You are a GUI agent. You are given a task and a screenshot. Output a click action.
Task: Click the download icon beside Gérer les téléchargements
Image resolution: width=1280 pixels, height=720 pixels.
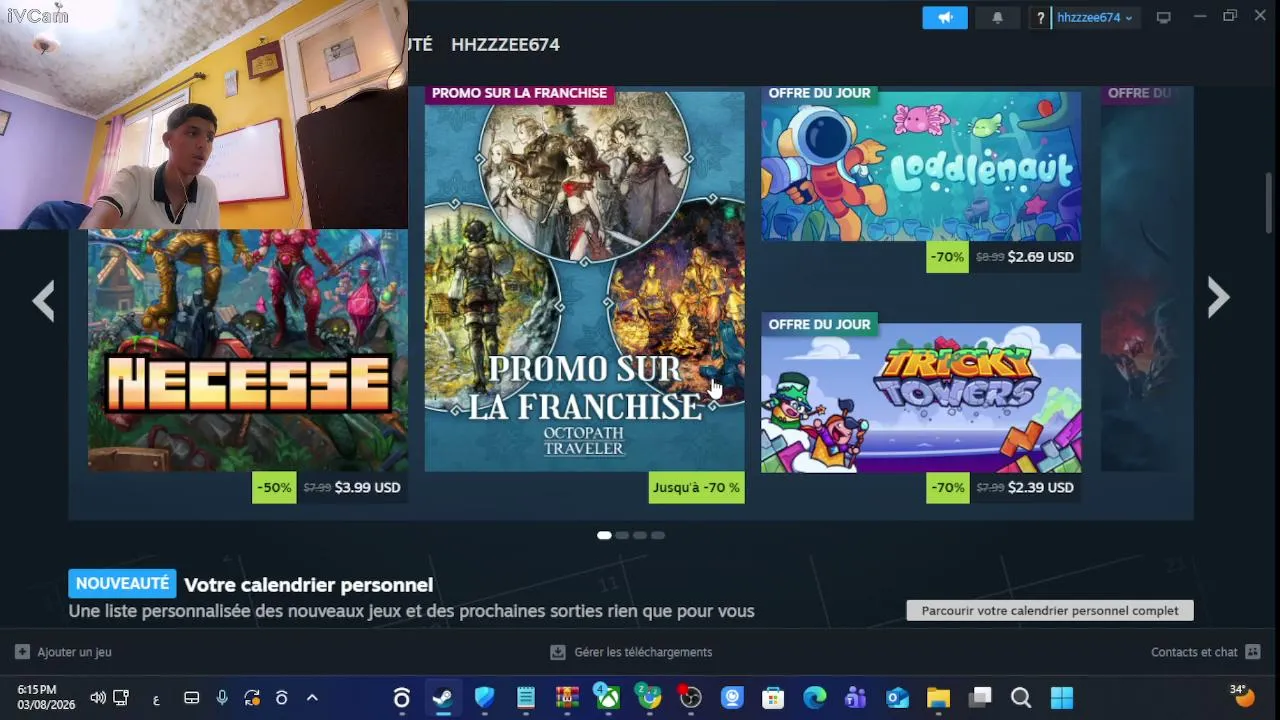(x=558, y=652)
